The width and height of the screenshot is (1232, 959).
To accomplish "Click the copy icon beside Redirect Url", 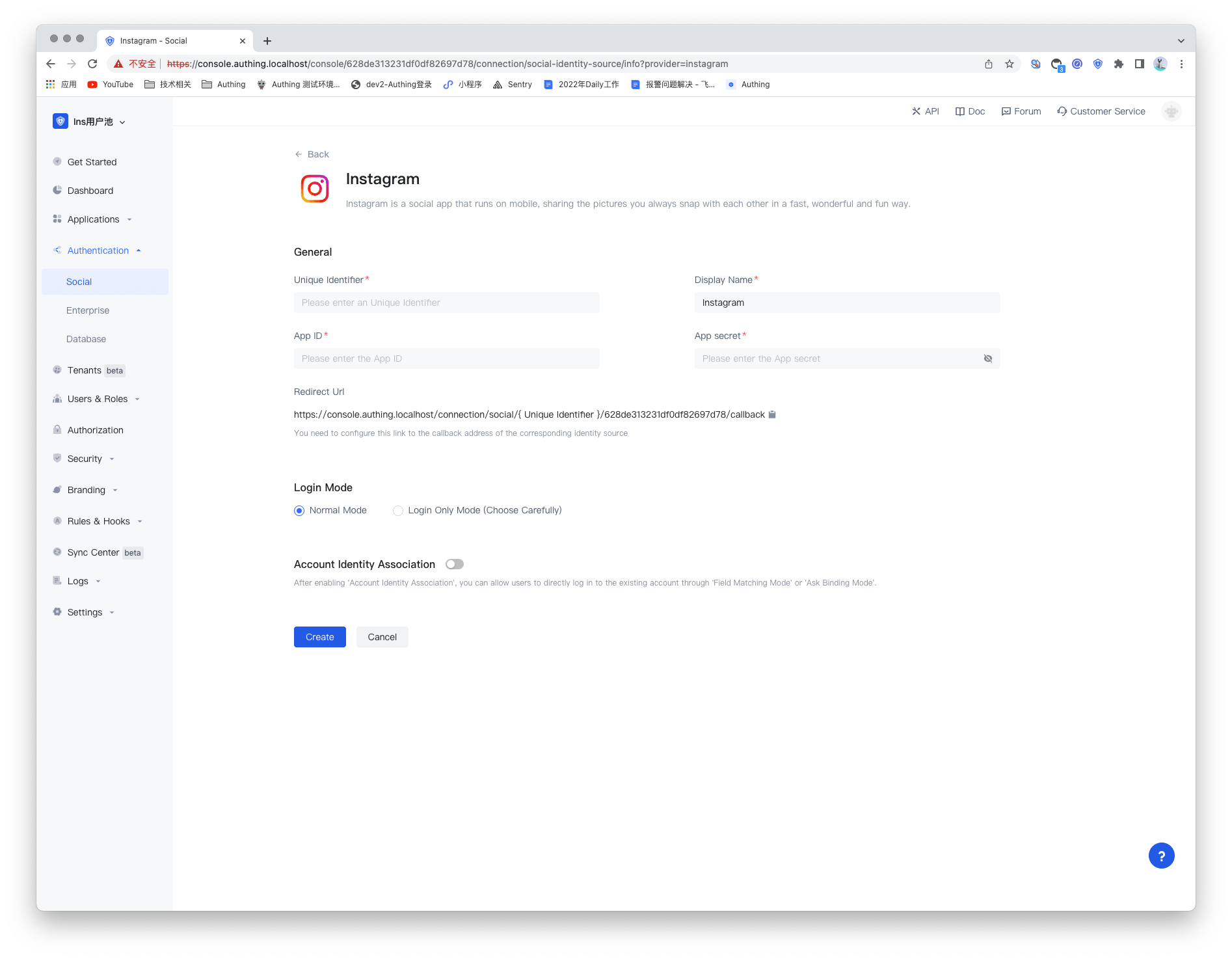I will (772, 414).
